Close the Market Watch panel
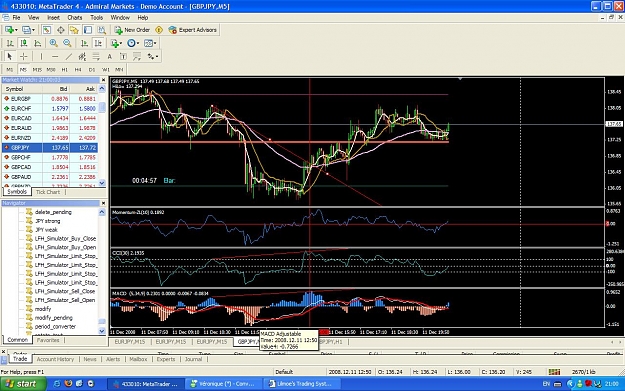The width and height of the screenshot is (625, 391). [103, 80]
